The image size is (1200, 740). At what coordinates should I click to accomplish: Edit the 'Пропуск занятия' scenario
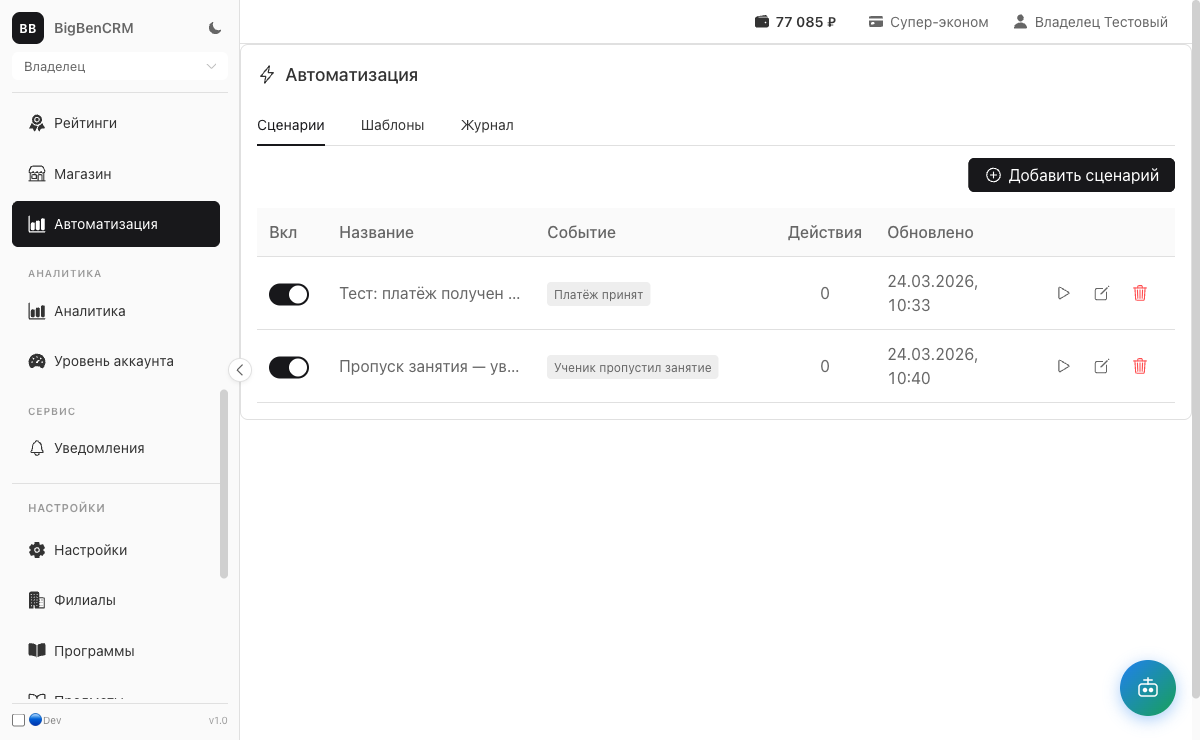coord(1101,366)
